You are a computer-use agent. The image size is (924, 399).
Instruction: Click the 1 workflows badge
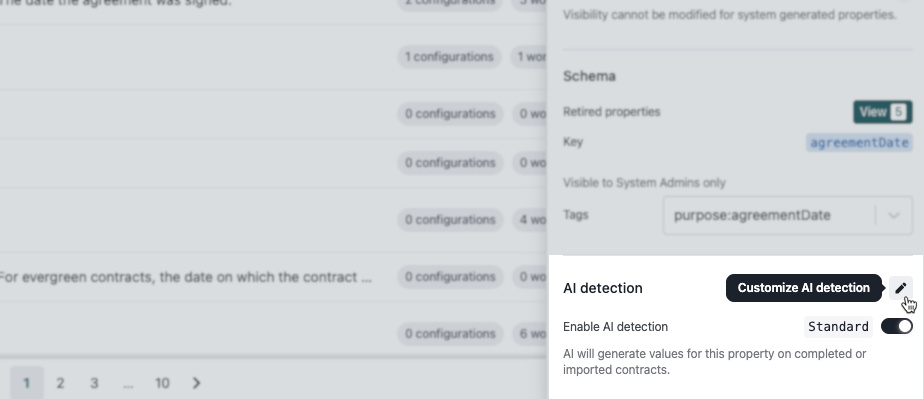[529, 57]
